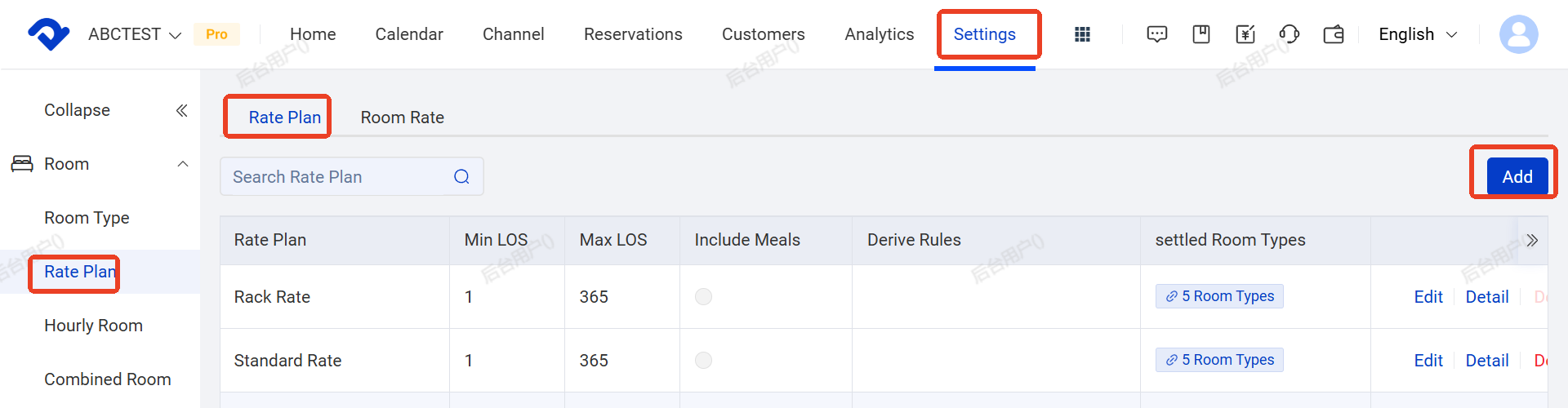Open the ABCTEST property dropdown
The image size is (1568, 408).
click(135, 34)
